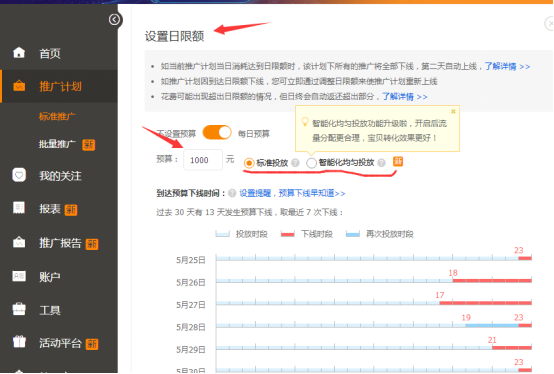554x374 pixels.
Task: Click the 活动平台 gift icon
Action: pos(19,342)
